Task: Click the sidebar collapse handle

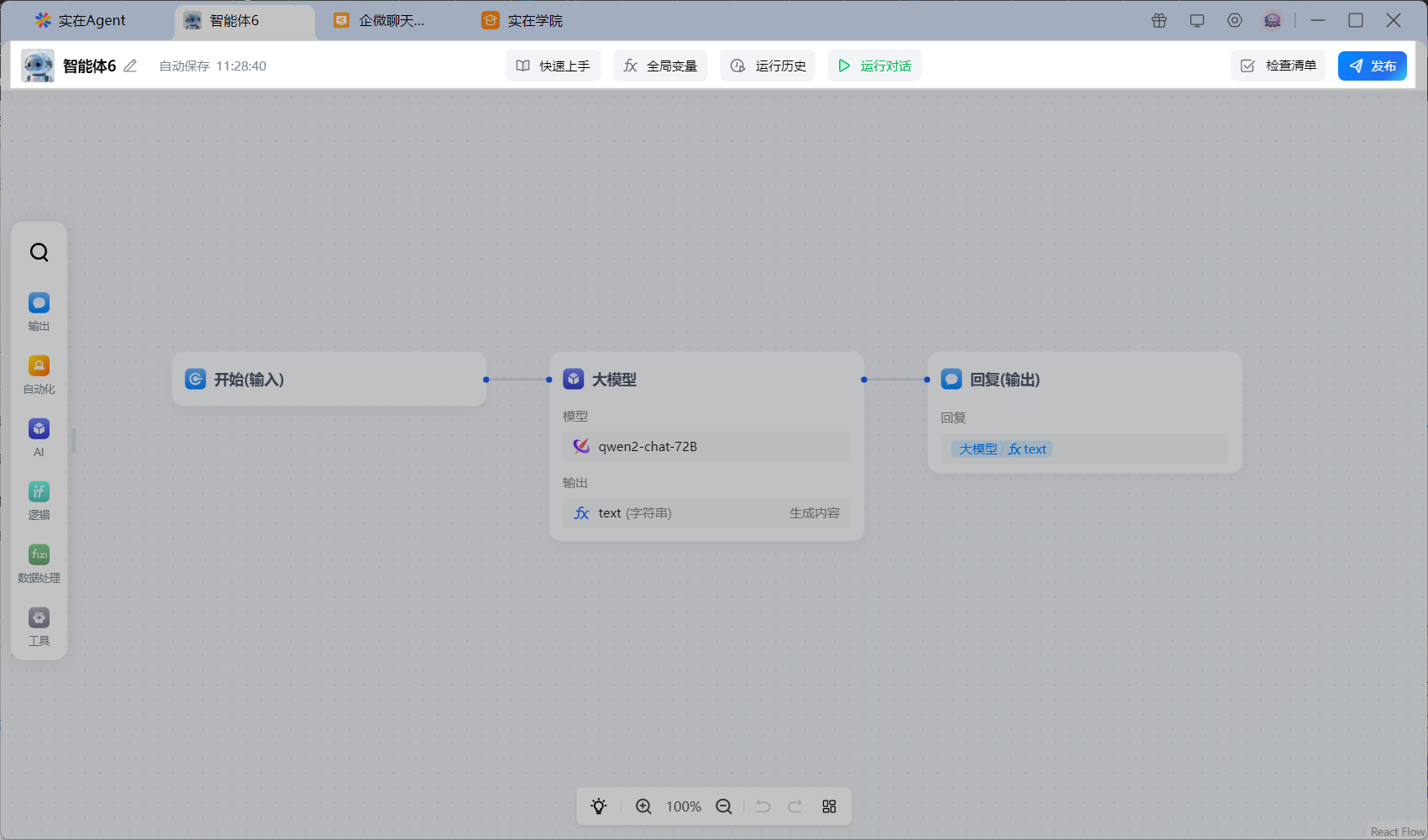Action: (73, 440)
